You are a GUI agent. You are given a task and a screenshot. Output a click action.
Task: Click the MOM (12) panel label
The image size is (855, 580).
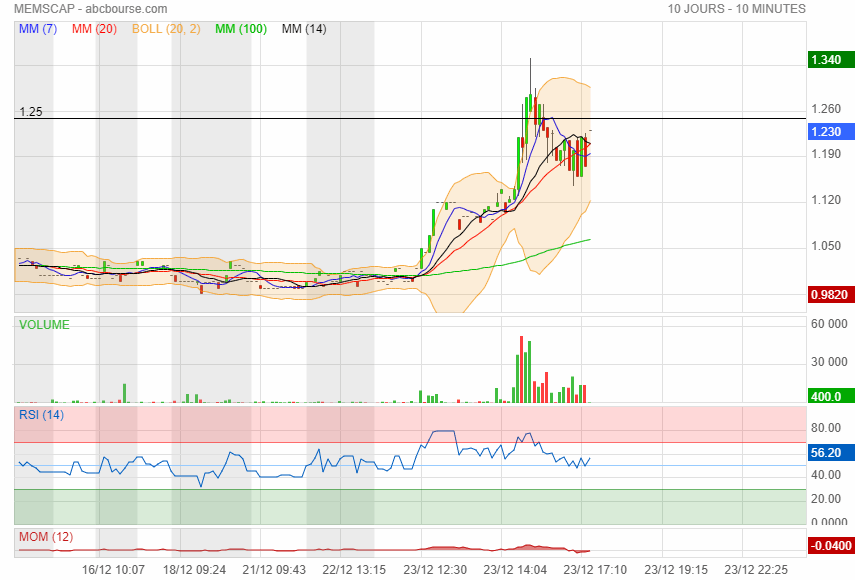point(46,537)
